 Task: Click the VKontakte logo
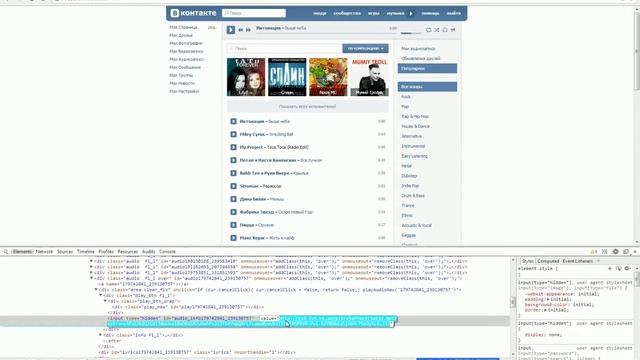(193, 13)
